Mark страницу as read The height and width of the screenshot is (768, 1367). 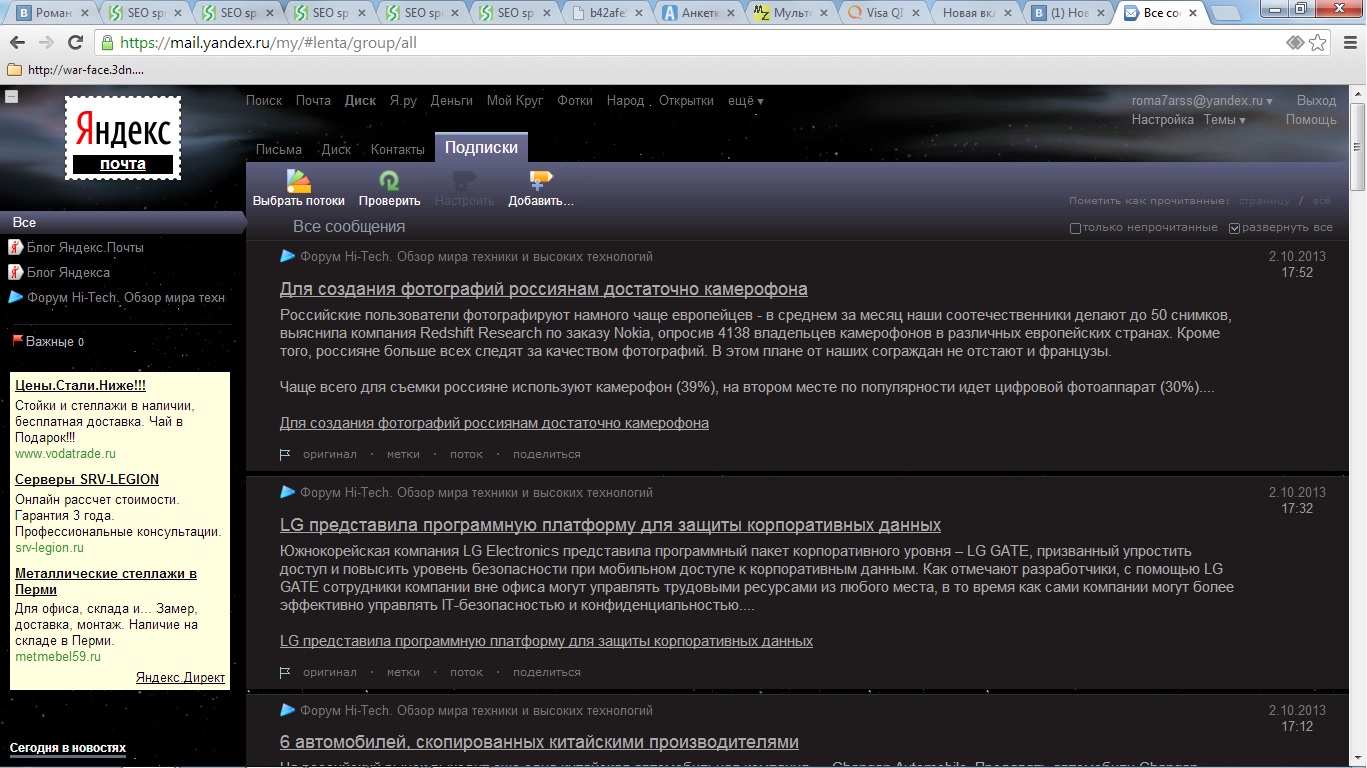click(x=1265, y=201)
